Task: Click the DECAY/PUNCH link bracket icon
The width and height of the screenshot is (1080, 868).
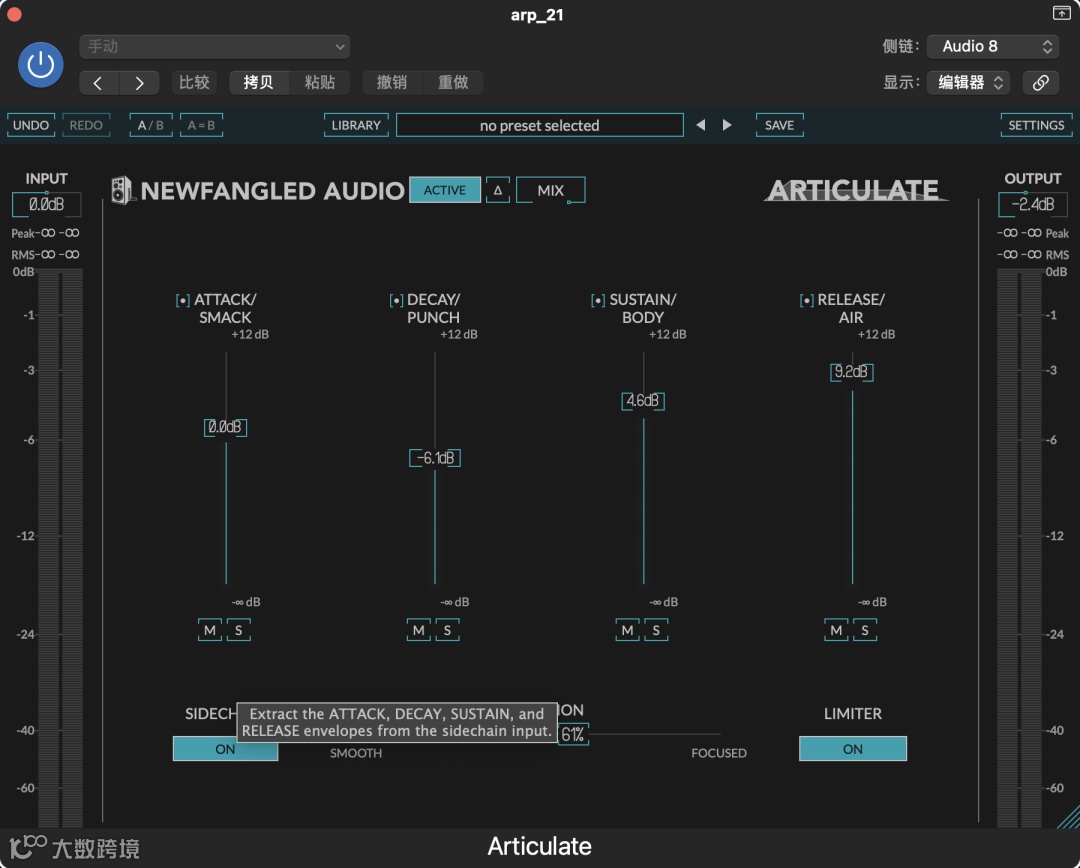Action: (x=396, y=300)
